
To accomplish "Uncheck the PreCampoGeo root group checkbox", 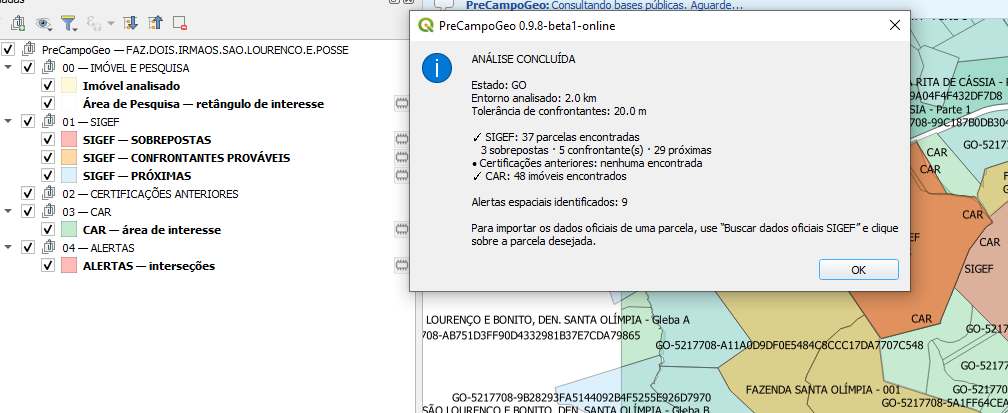I will pyautogui.click(x=8, y=50).
